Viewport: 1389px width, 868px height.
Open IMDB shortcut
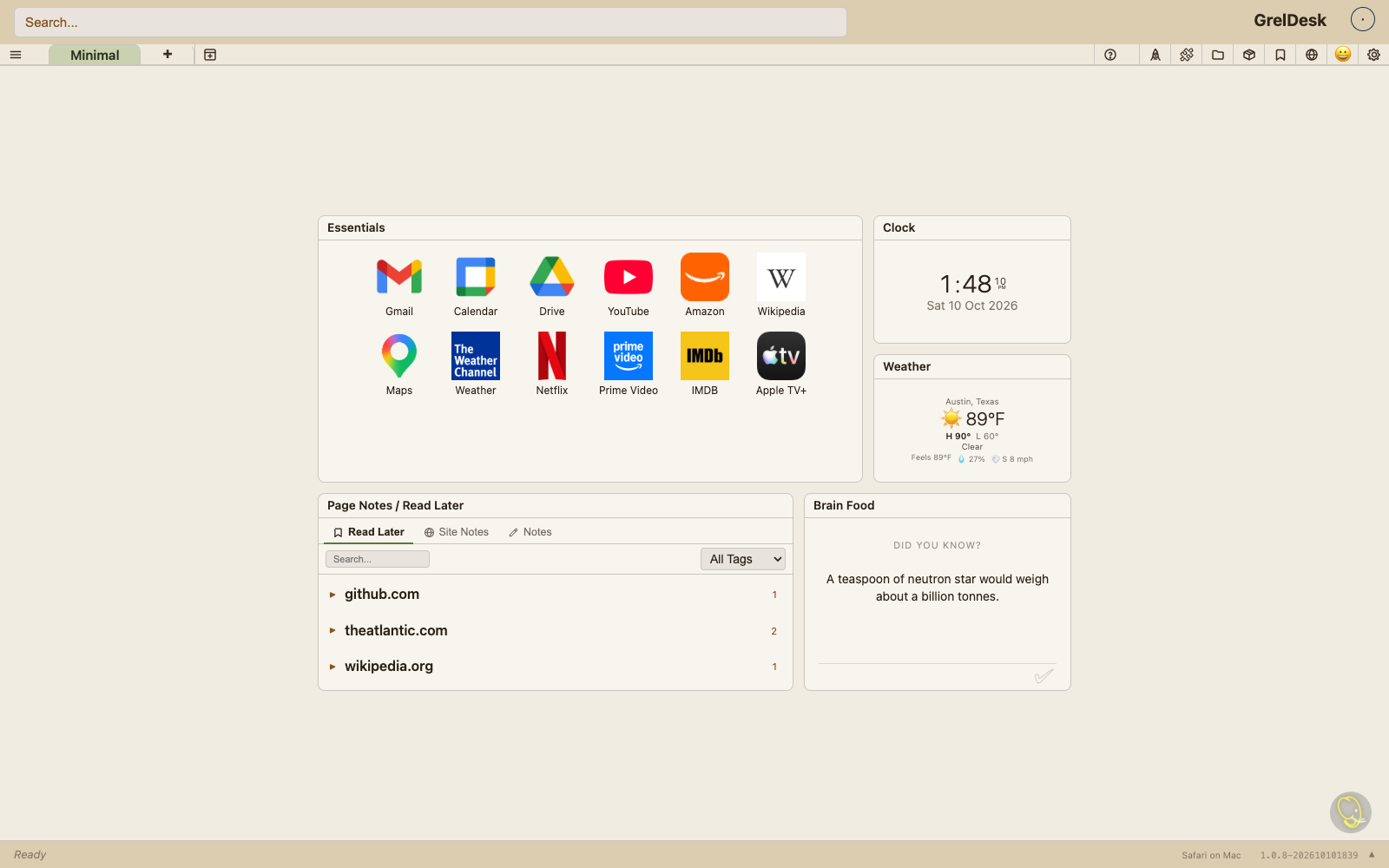(x=705, y=365)
